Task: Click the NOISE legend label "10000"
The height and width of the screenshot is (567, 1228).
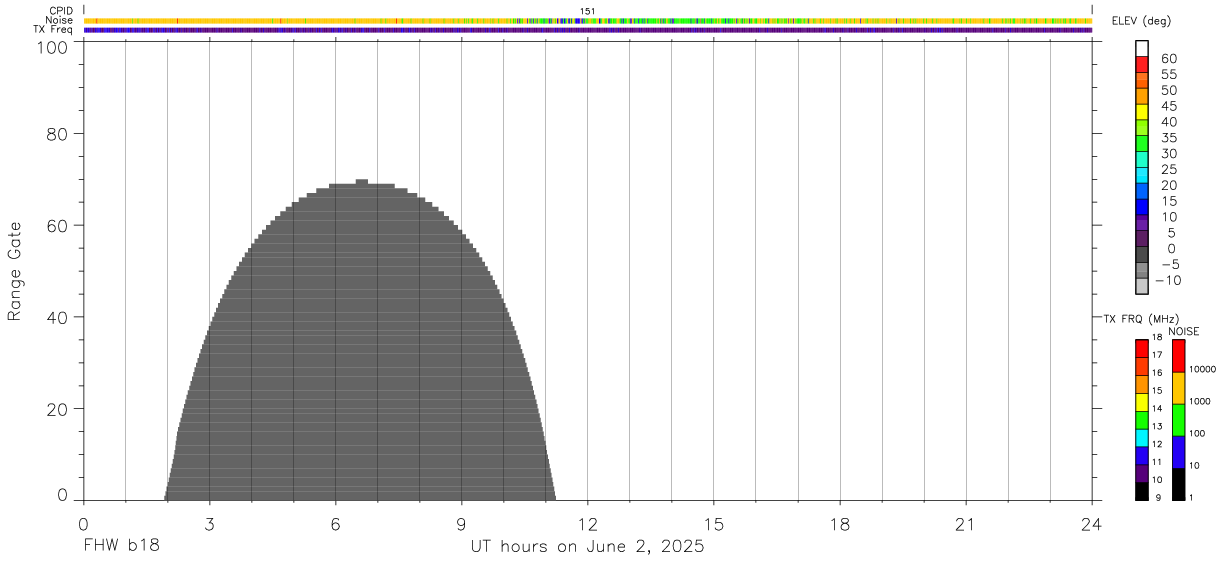Action: coord(1202,370)
